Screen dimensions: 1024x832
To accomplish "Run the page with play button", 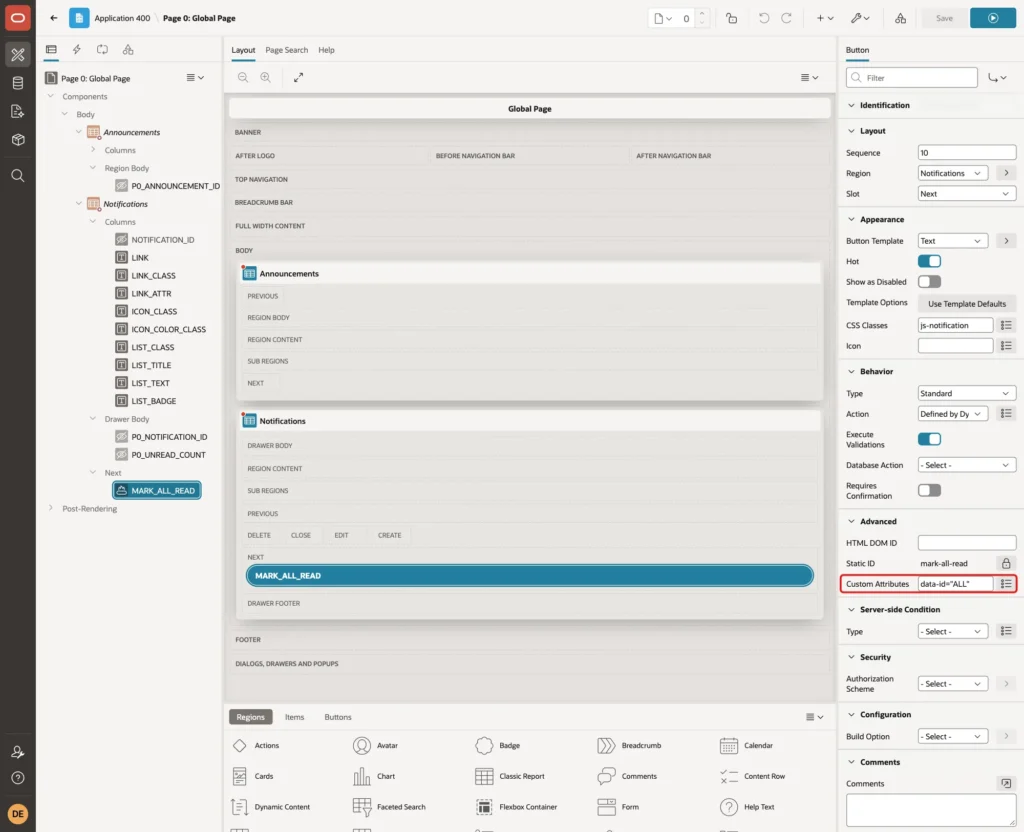I will [993, 18].
